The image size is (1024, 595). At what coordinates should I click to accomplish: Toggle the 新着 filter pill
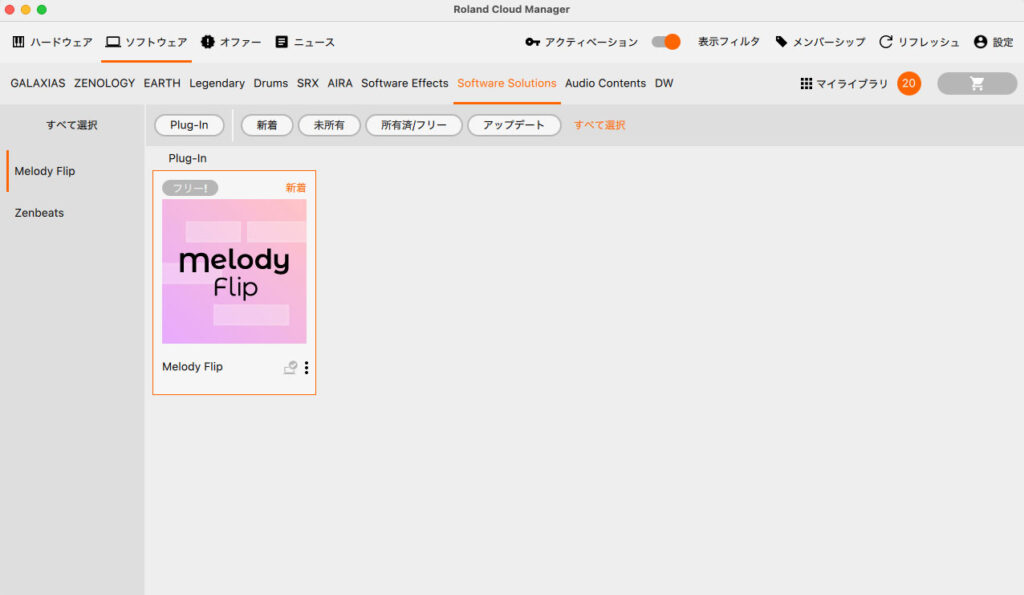pyautogui.click(x=266, y=125)
